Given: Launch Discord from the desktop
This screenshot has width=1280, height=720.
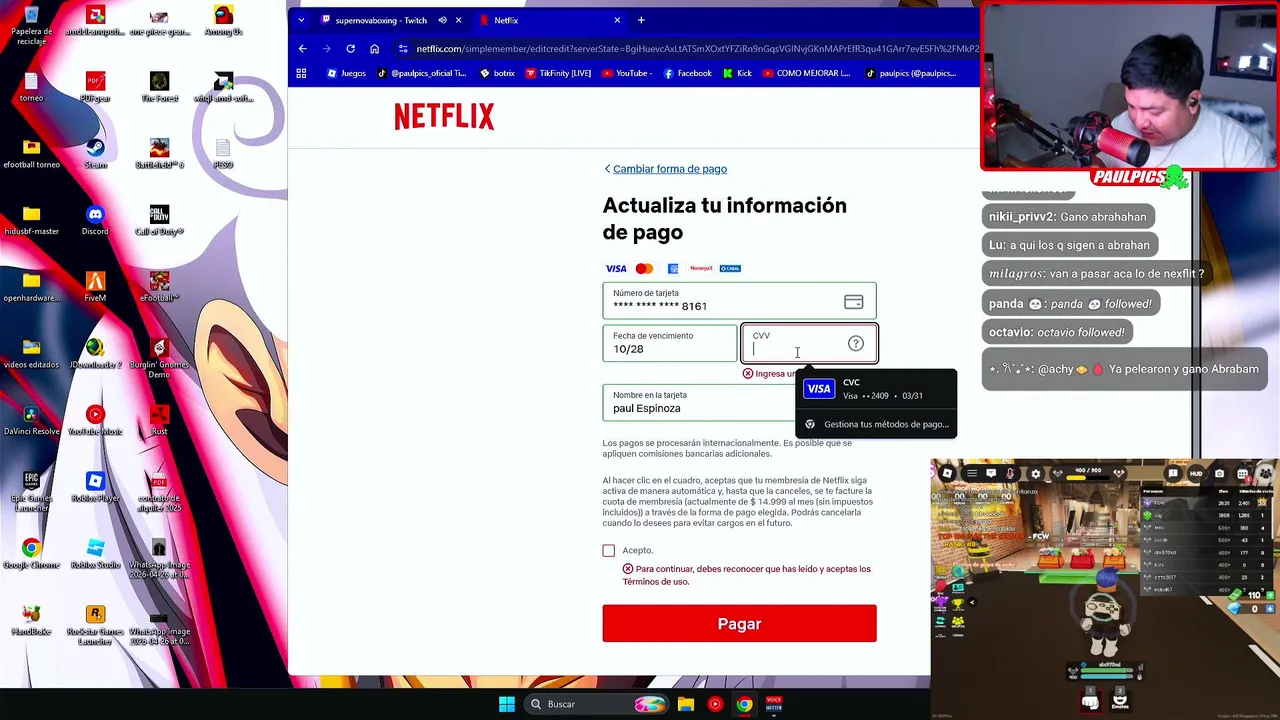Looking at the screenshot, I should pos(95,220).
